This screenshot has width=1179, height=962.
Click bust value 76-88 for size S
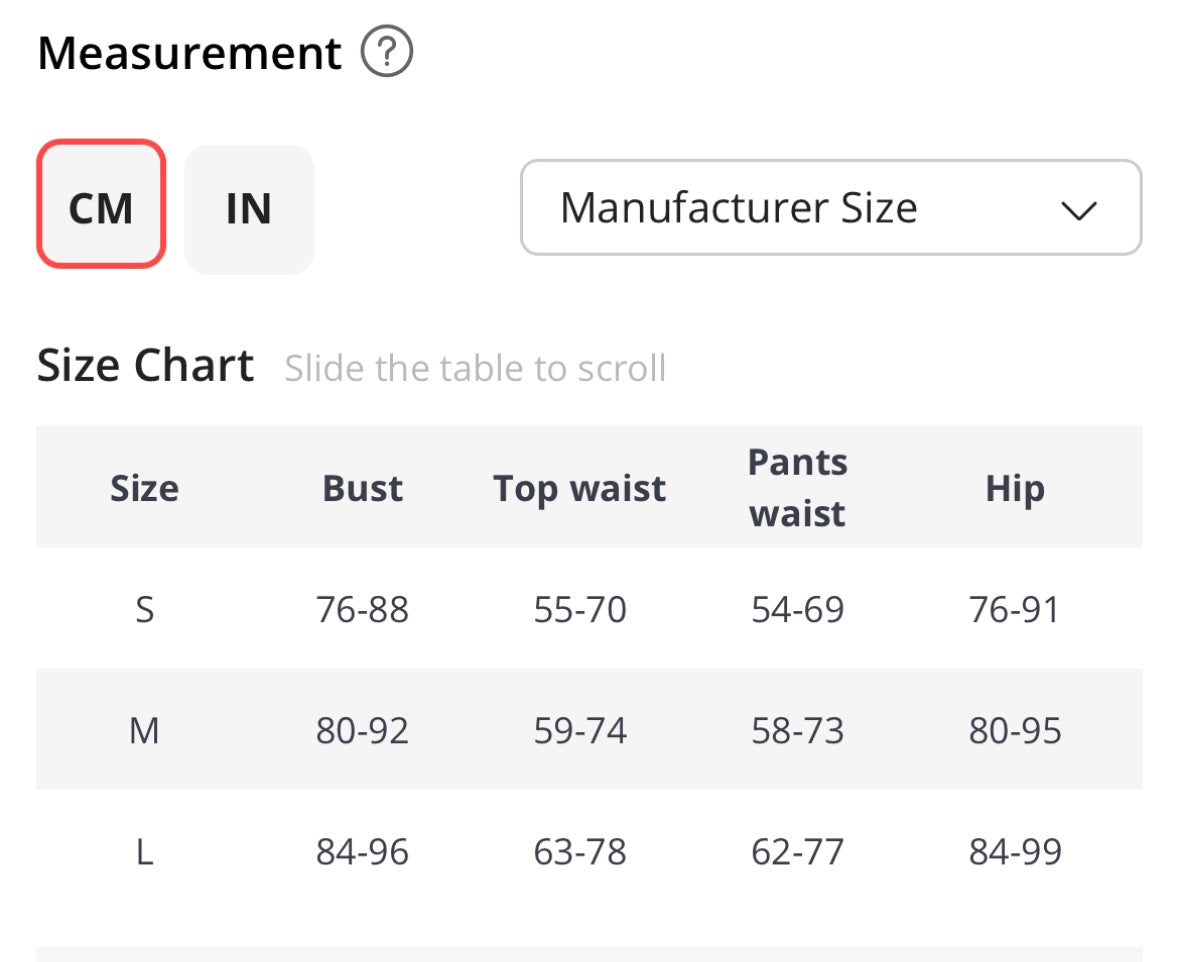point(362,609)
